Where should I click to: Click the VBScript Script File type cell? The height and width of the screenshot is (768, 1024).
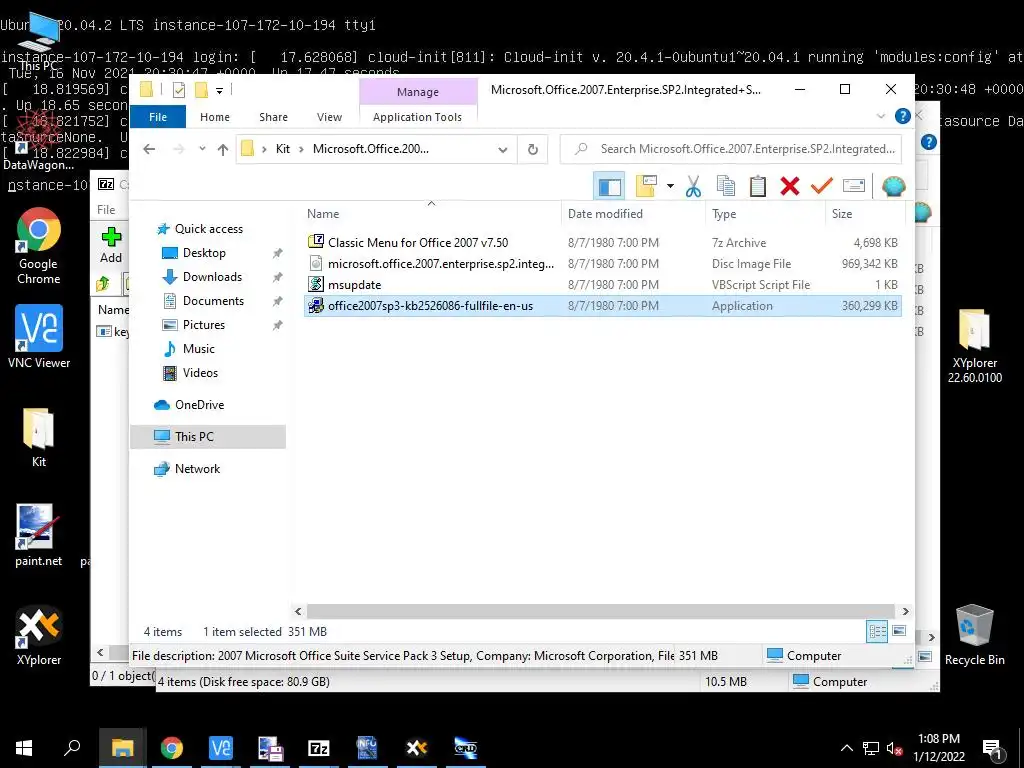tap(761, 285)
